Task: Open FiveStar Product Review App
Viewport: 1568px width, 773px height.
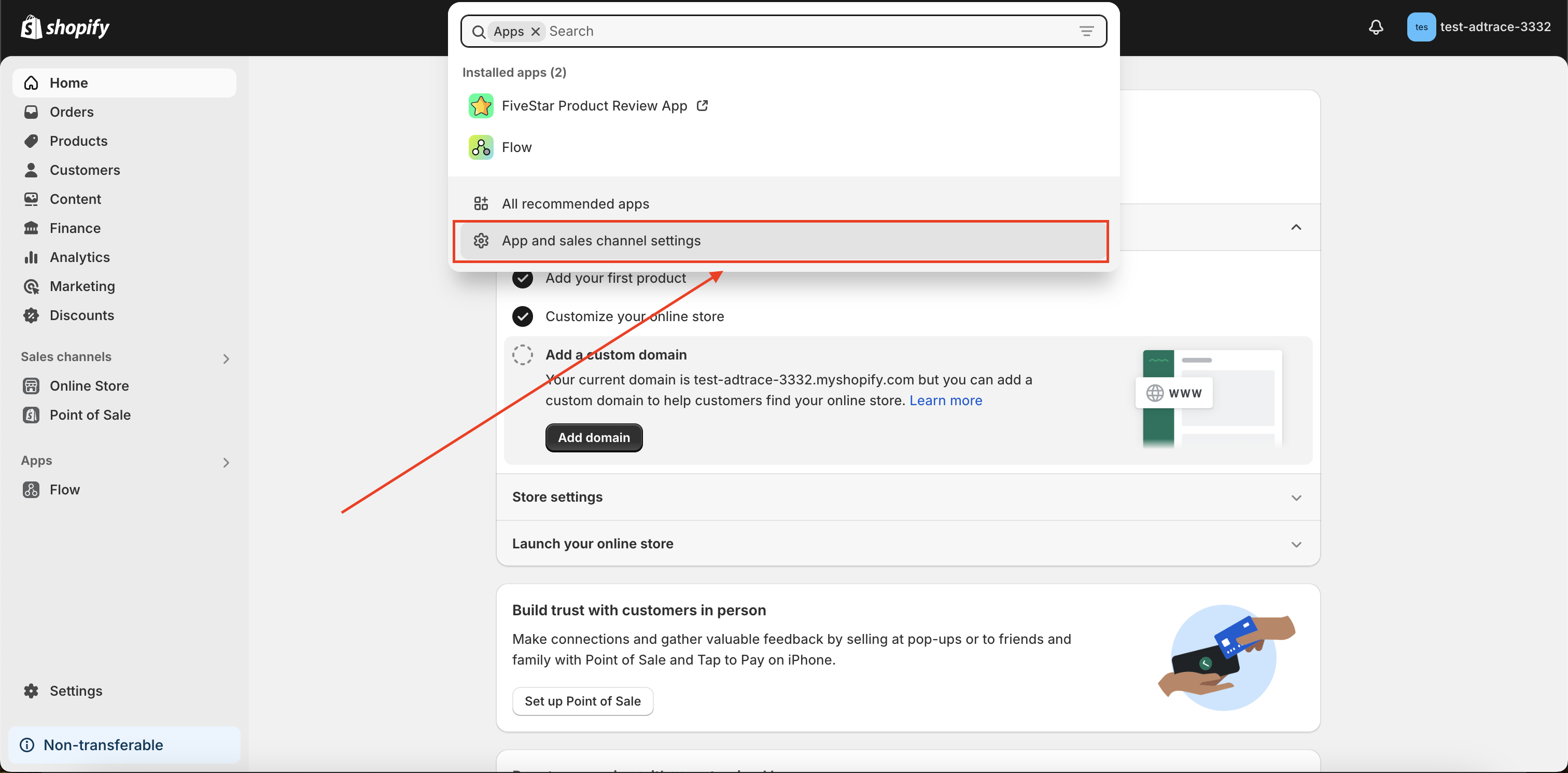Action: pyautogui.click(x=783, y=106)
